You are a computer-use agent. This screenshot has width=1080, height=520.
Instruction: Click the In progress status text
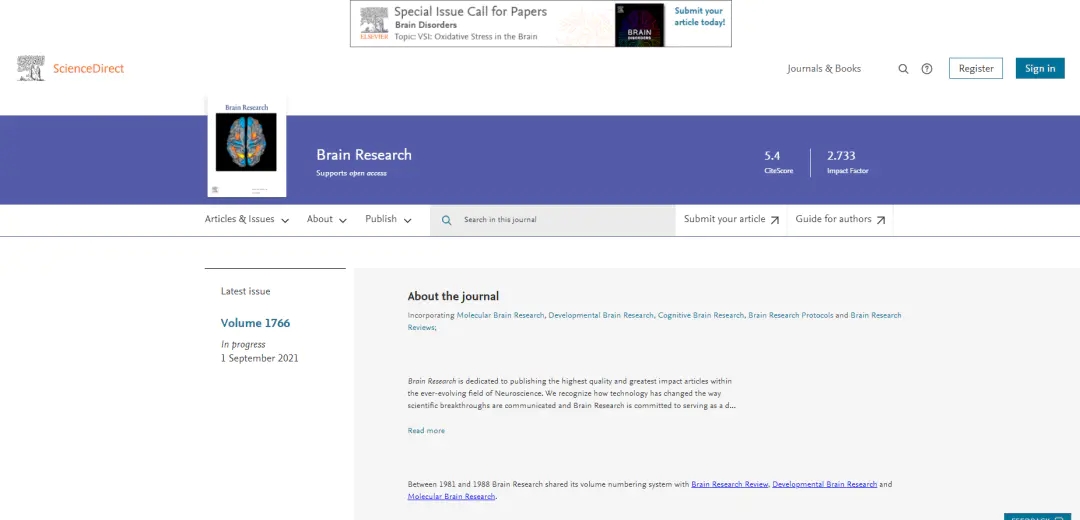click(x=243, y=344)
